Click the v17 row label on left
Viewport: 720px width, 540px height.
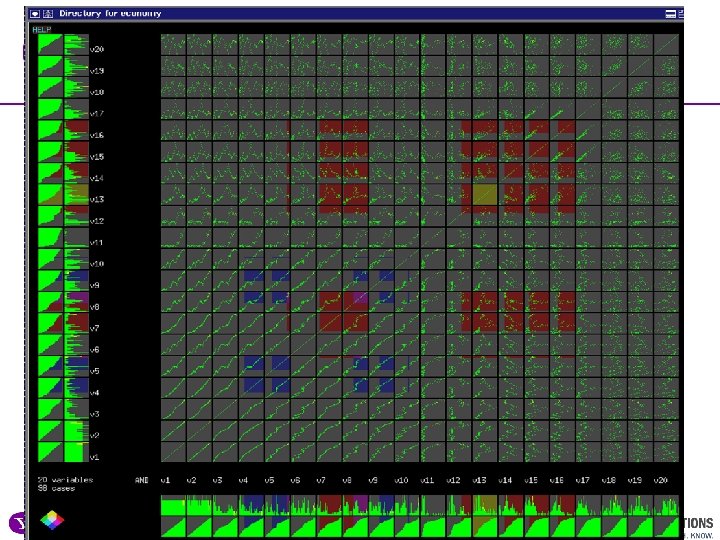click(96, 113)
